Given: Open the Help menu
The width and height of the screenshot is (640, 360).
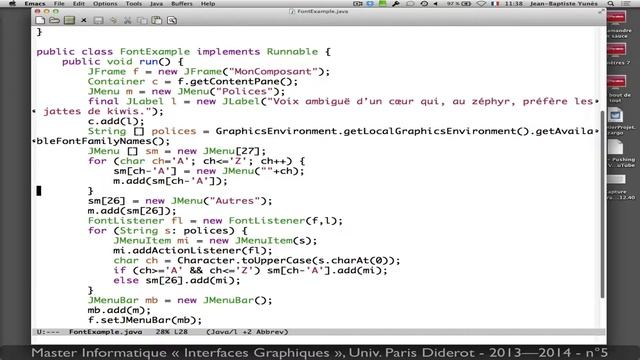Looking at the screenshot, I should click(208, 4).
